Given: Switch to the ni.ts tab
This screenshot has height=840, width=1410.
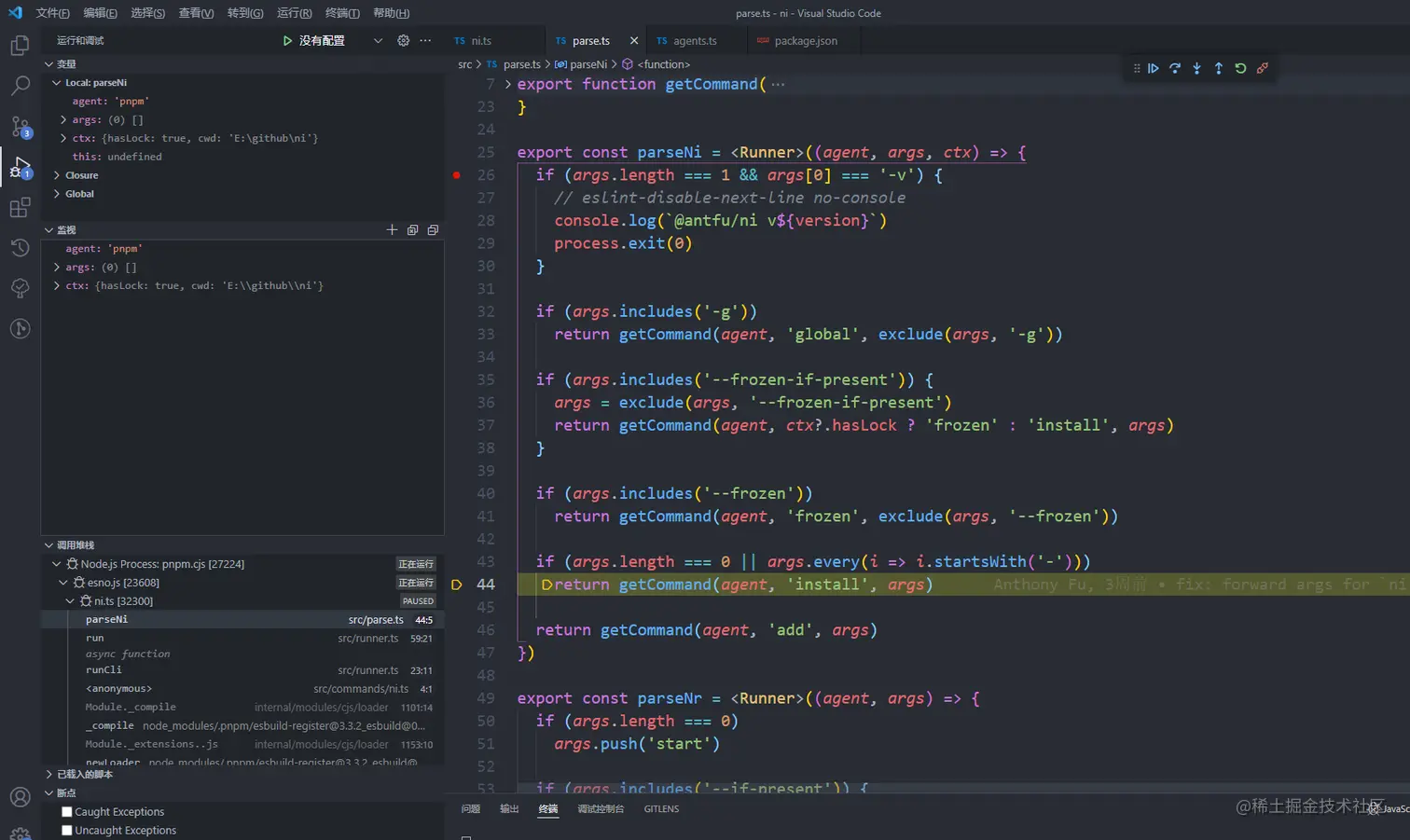Looking at the screenshot, I should (x=494, y=41).
